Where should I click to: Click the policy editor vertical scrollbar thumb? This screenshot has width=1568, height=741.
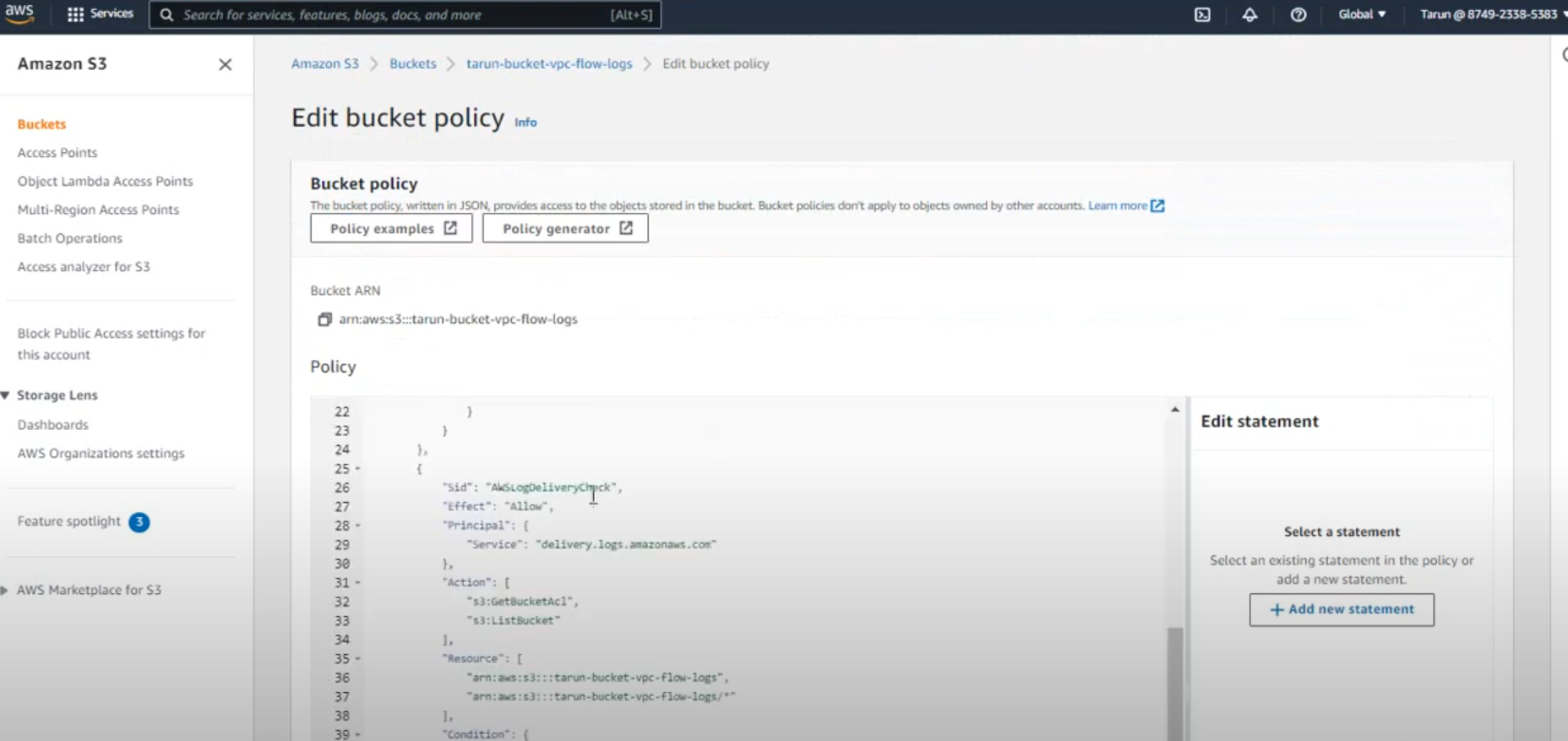[x=1174, y=683]
